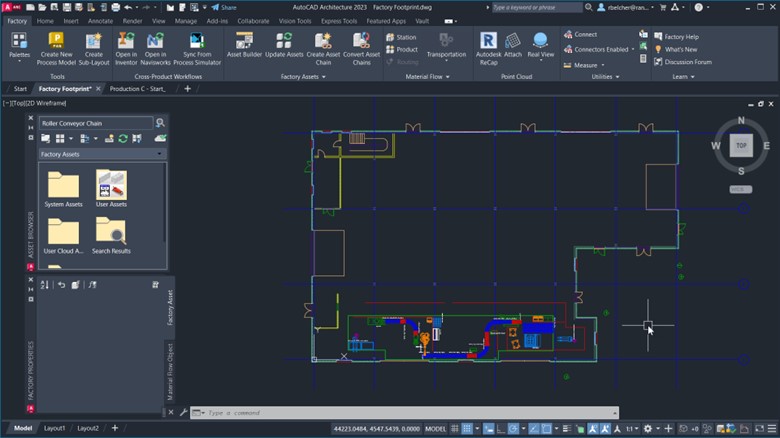Viewport: 780px width, 438px height.
Task: Switch to Production C - Start_ drawing tab
Action: (137, 89)
